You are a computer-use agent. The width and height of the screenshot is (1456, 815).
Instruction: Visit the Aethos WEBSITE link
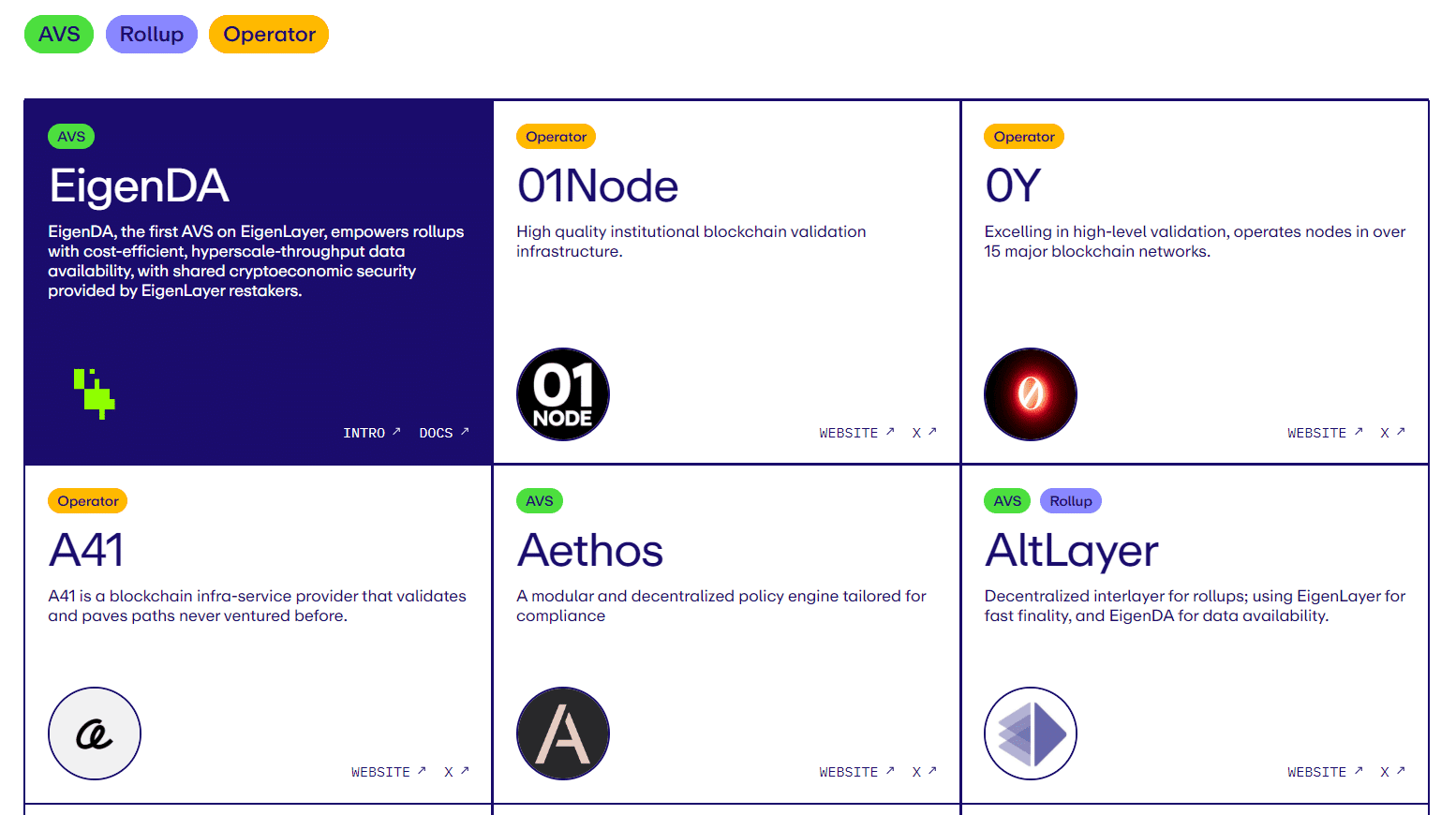(856, 772)
